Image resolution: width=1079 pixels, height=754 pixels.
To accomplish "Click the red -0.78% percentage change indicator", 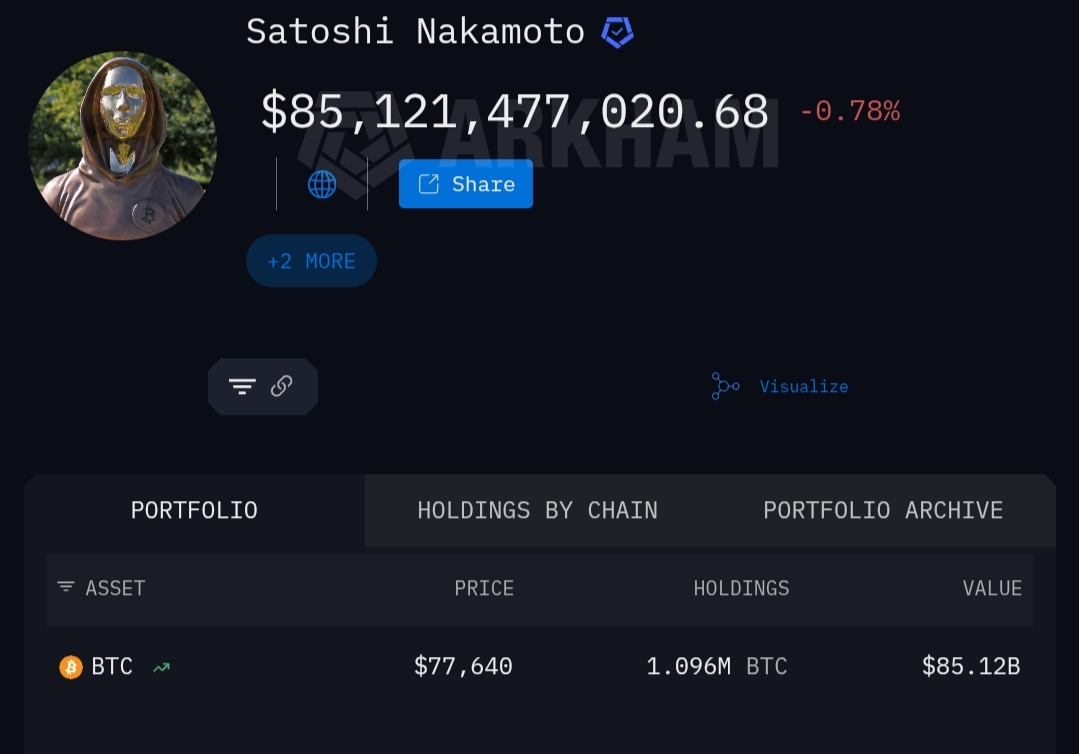I will (850, 110).
